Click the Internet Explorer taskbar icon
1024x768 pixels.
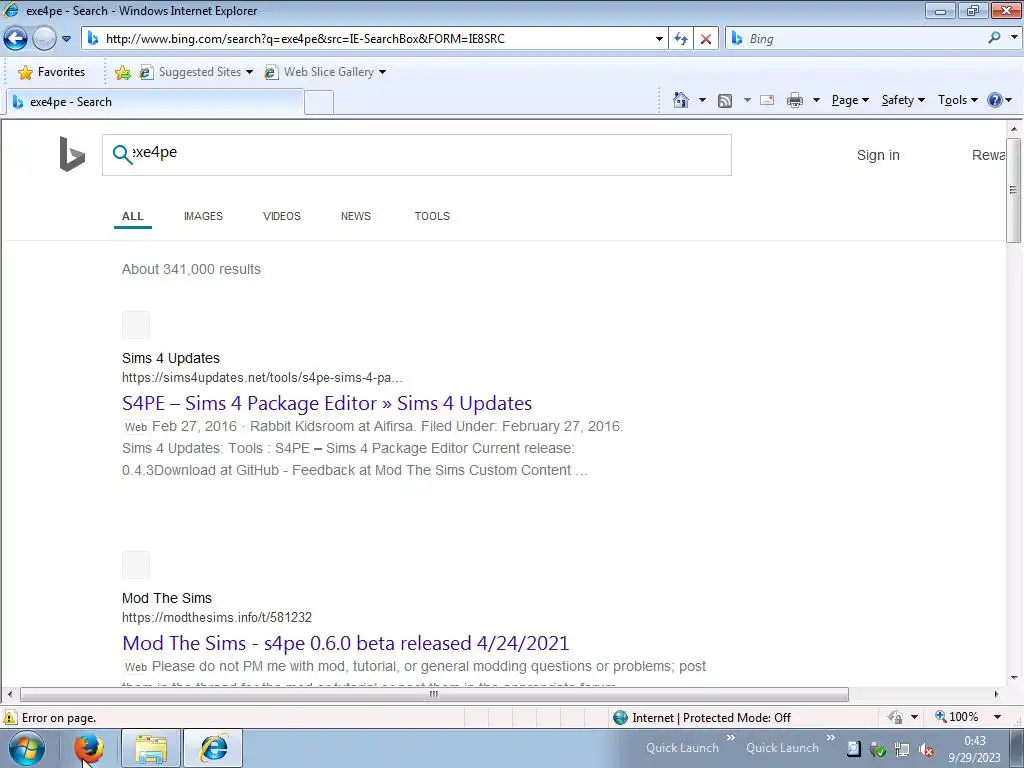(214, 748)
